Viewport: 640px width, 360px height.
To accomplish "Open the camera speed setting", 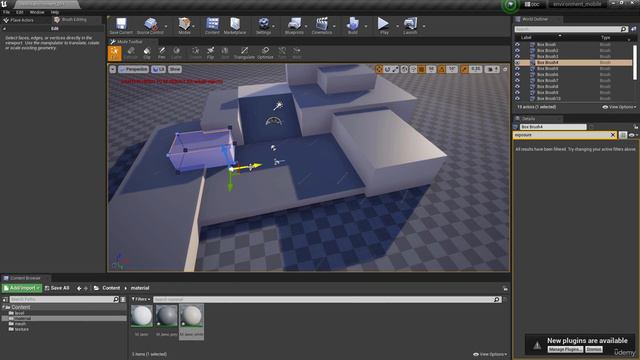I will pyautogui.click(x=493, y=69).
